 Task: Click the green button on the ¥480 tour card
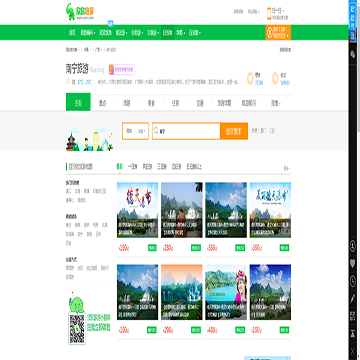(240, 330)
